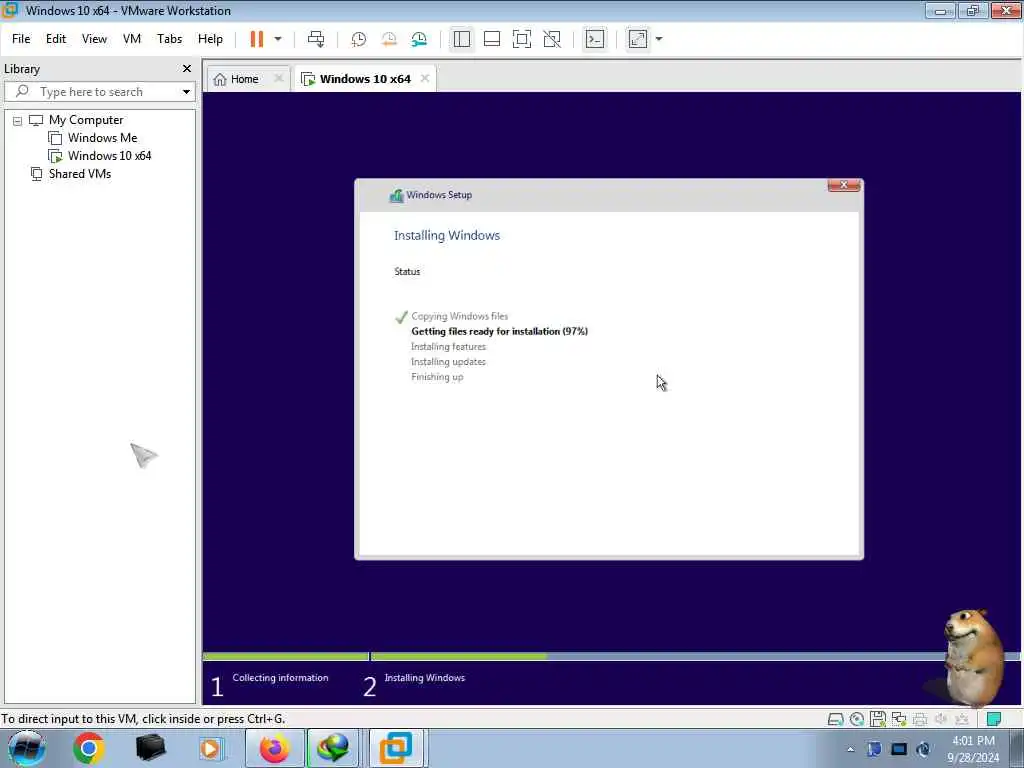This screenshot has height=768, width=1024.
Task: Click the taskbar clock showing 4:01 PM
Action: coord(973,749)
